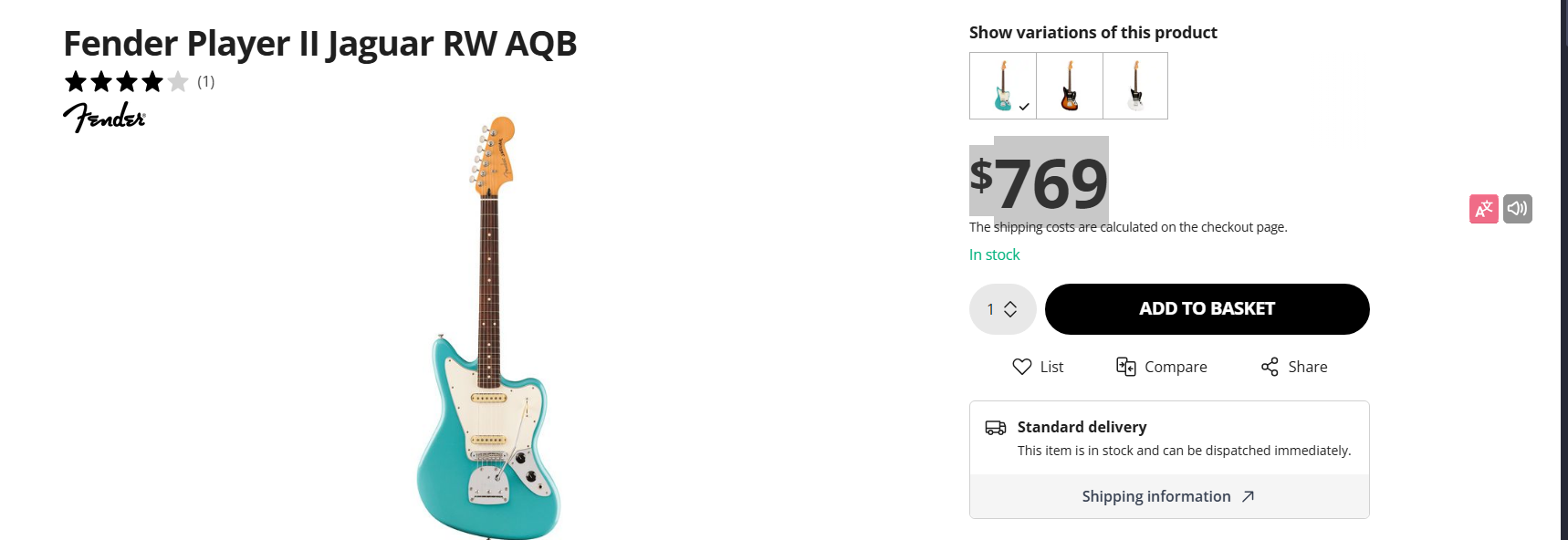Click the In stock availability text
The height and width of the screenshot is (540, 1568).
(994, 254)
